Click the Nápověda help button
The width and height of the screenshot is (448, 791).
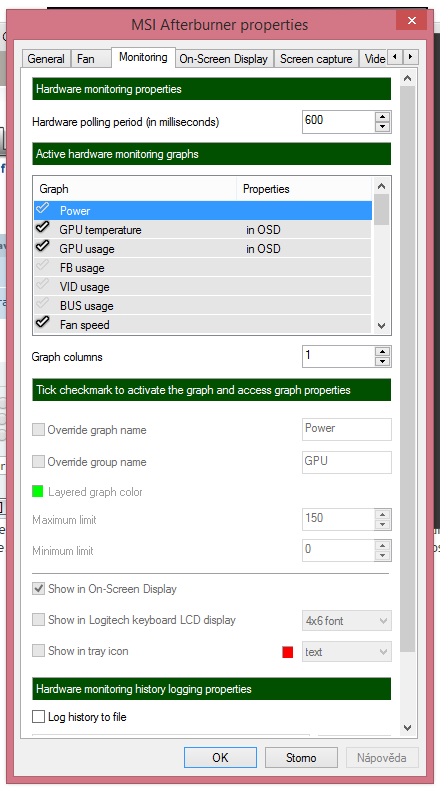[382, 757]
